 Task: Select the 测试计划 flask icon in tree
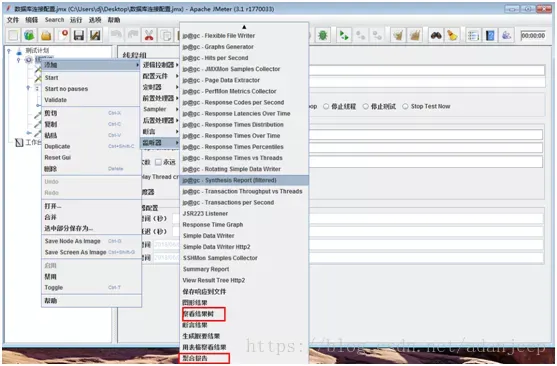19,51
